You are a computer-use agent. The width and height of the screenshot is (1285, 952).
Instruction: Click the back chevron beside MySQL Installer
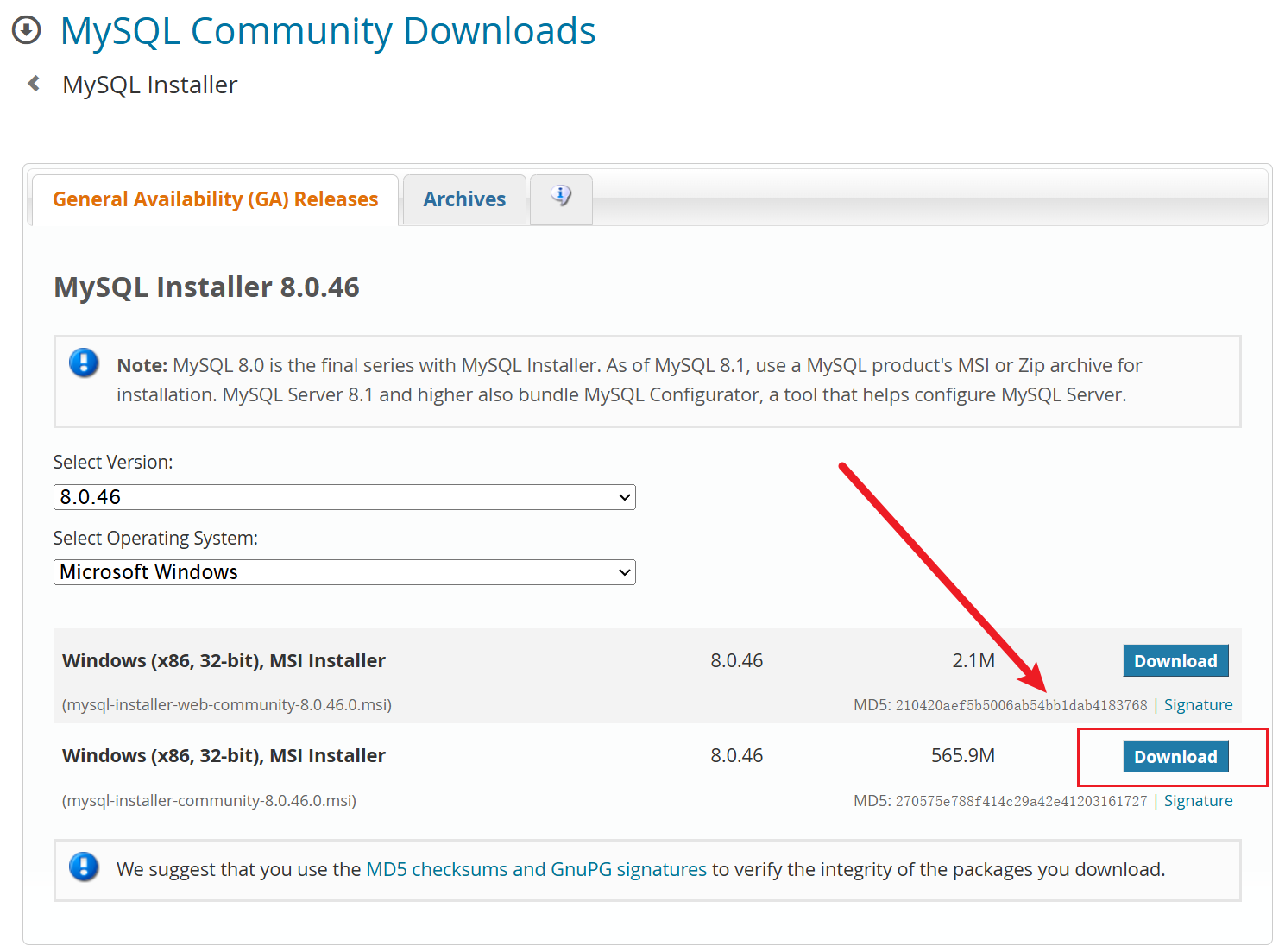[34, 84]
